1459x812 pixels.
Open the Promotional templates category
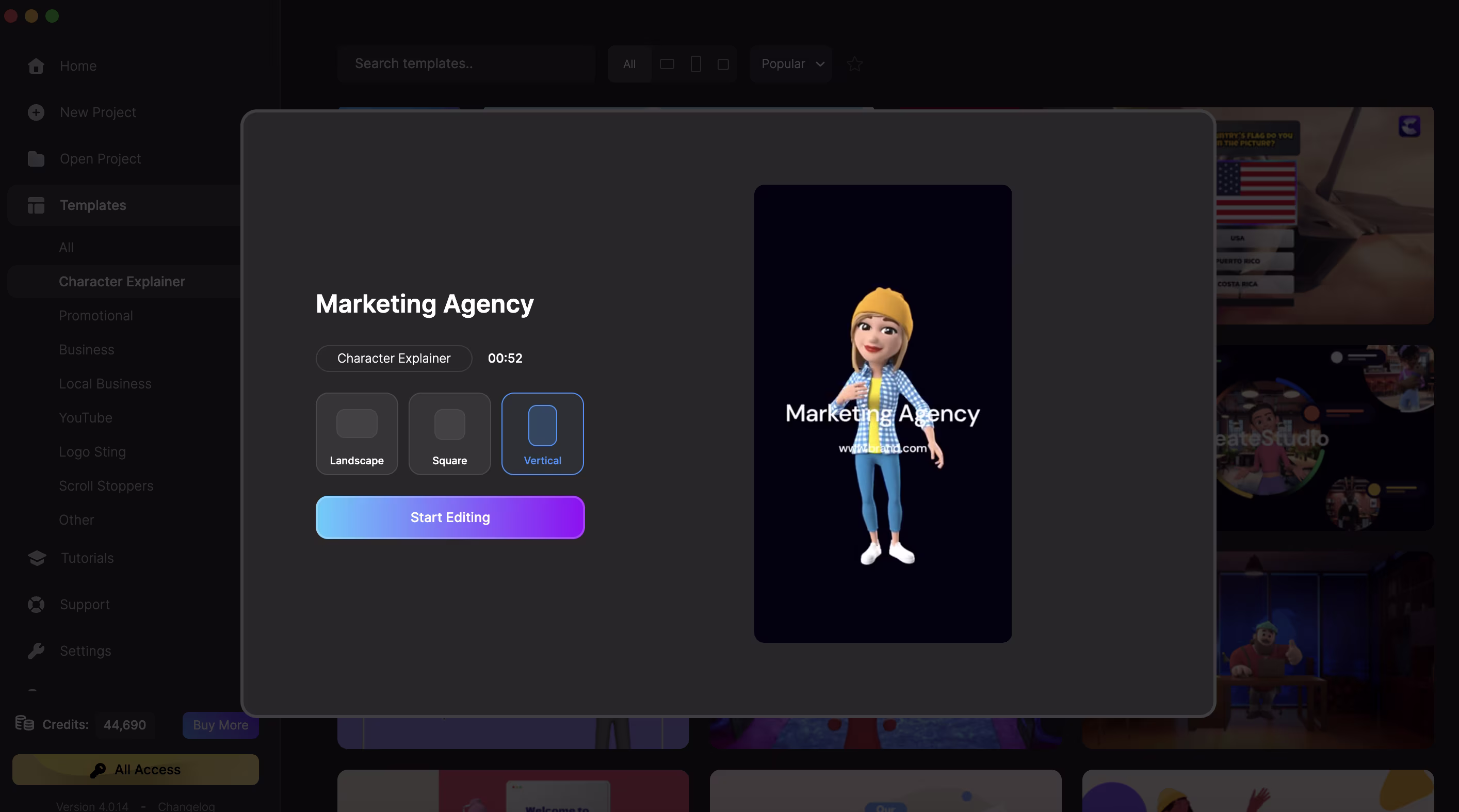pos(96,316)
